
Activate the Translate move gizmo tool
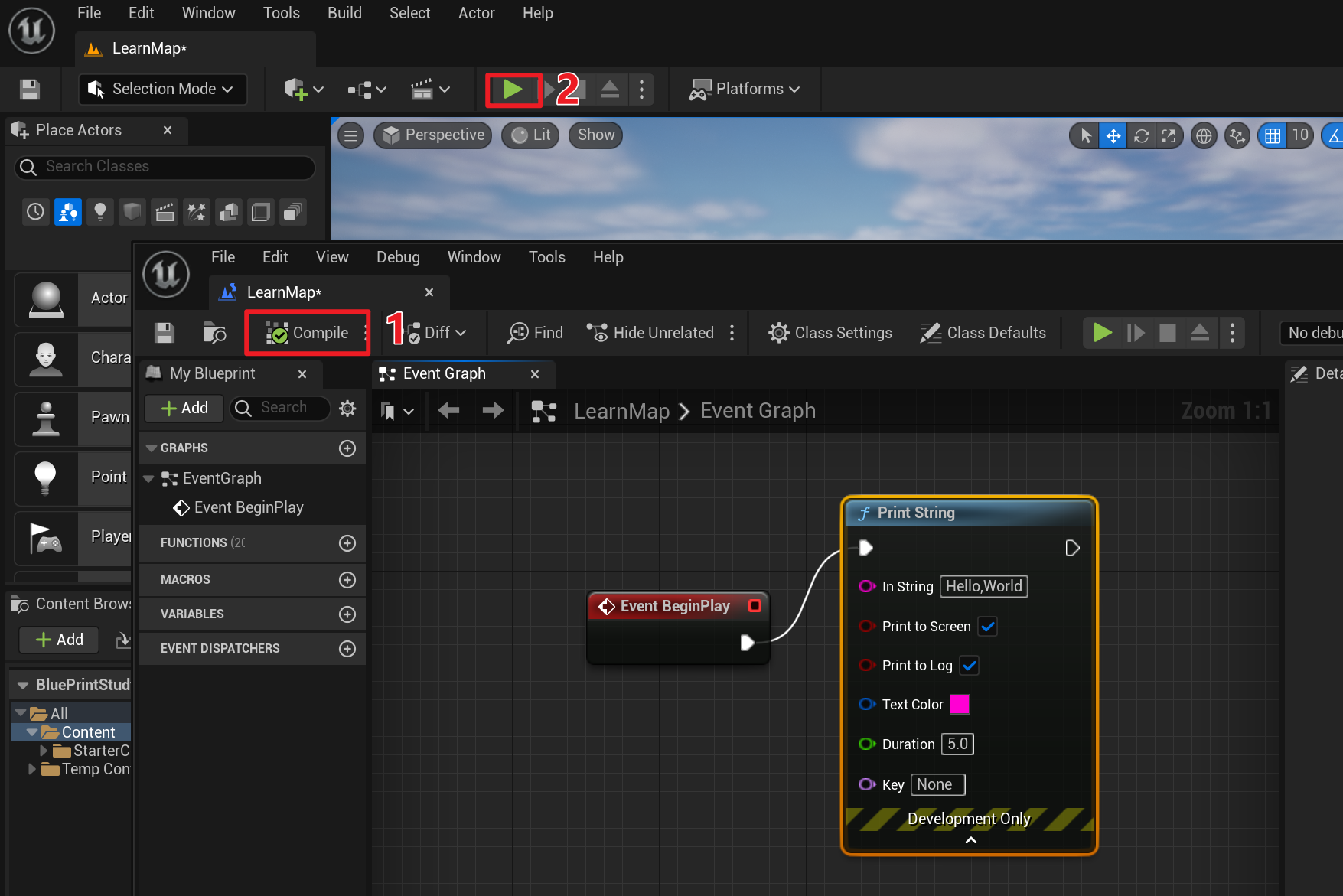[x=1113, y=135]
